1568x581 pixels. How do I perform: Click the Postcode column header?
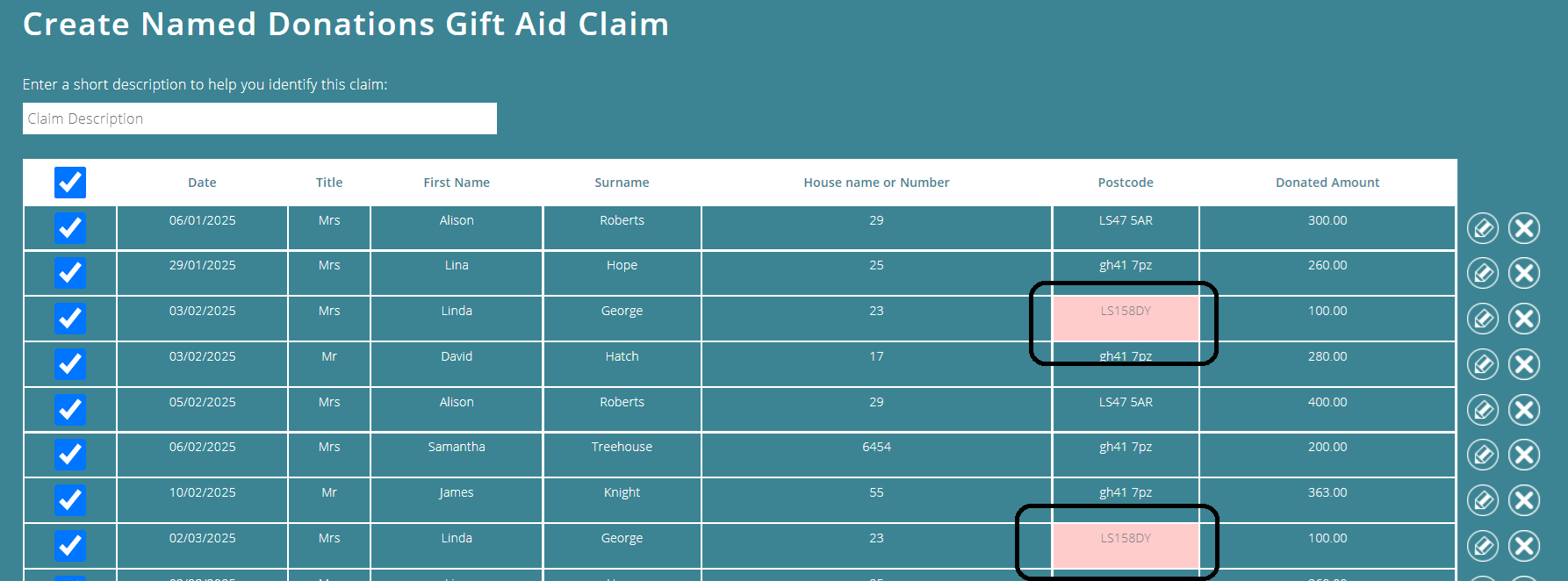click(1126, 183)
